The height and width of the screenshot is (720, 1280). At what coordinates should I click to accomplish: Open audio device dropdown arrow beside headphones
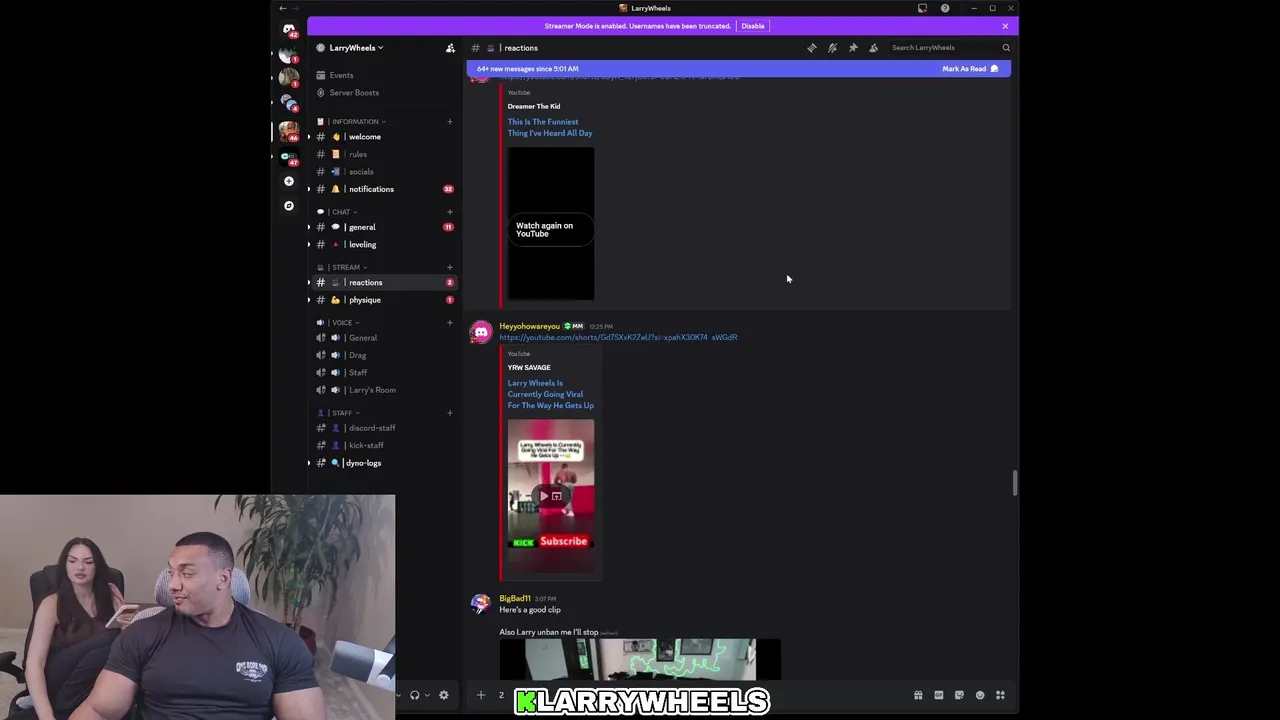[x=427, y=695]
